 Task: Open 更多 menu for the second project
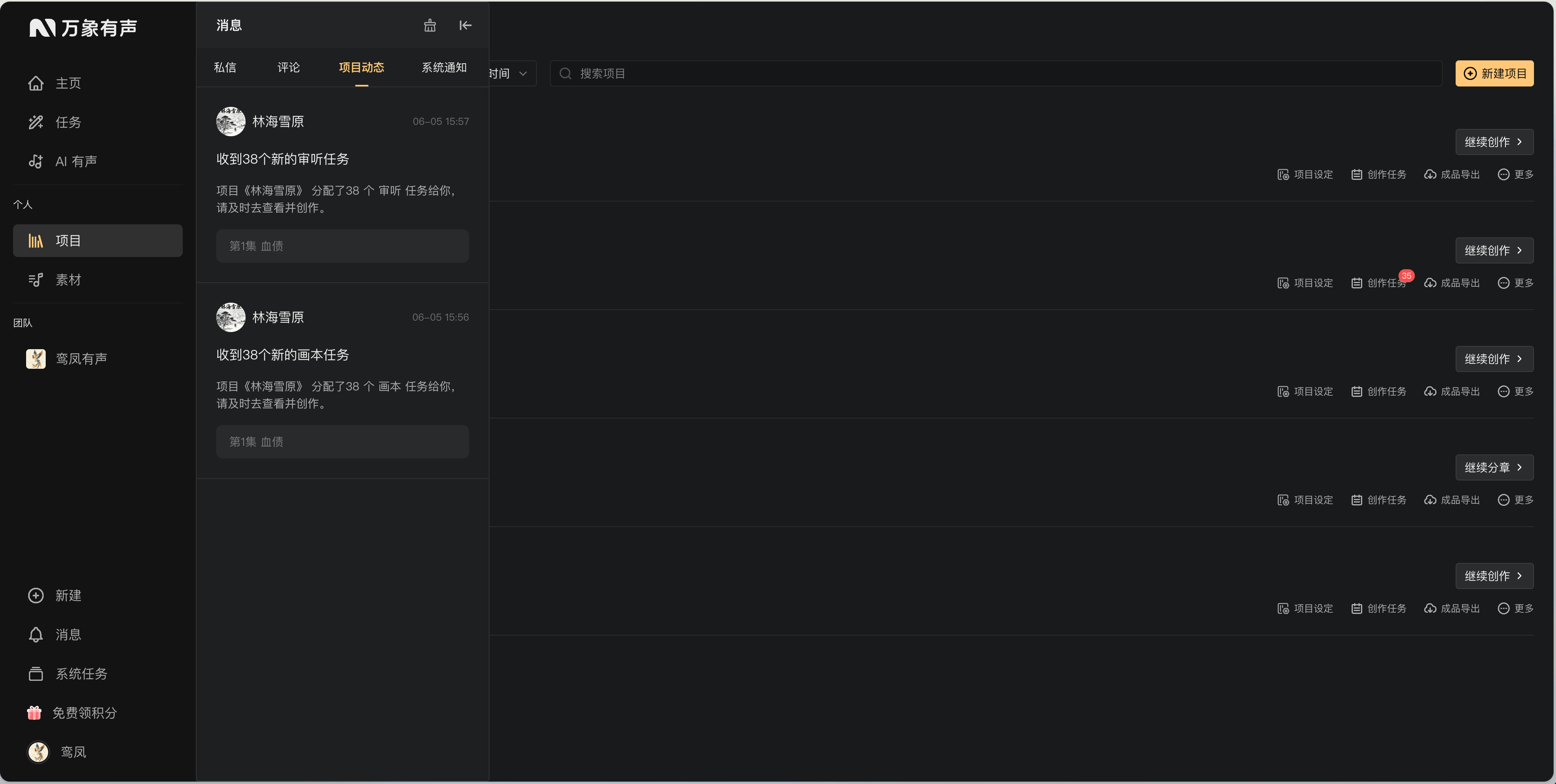pos(1516,283)
